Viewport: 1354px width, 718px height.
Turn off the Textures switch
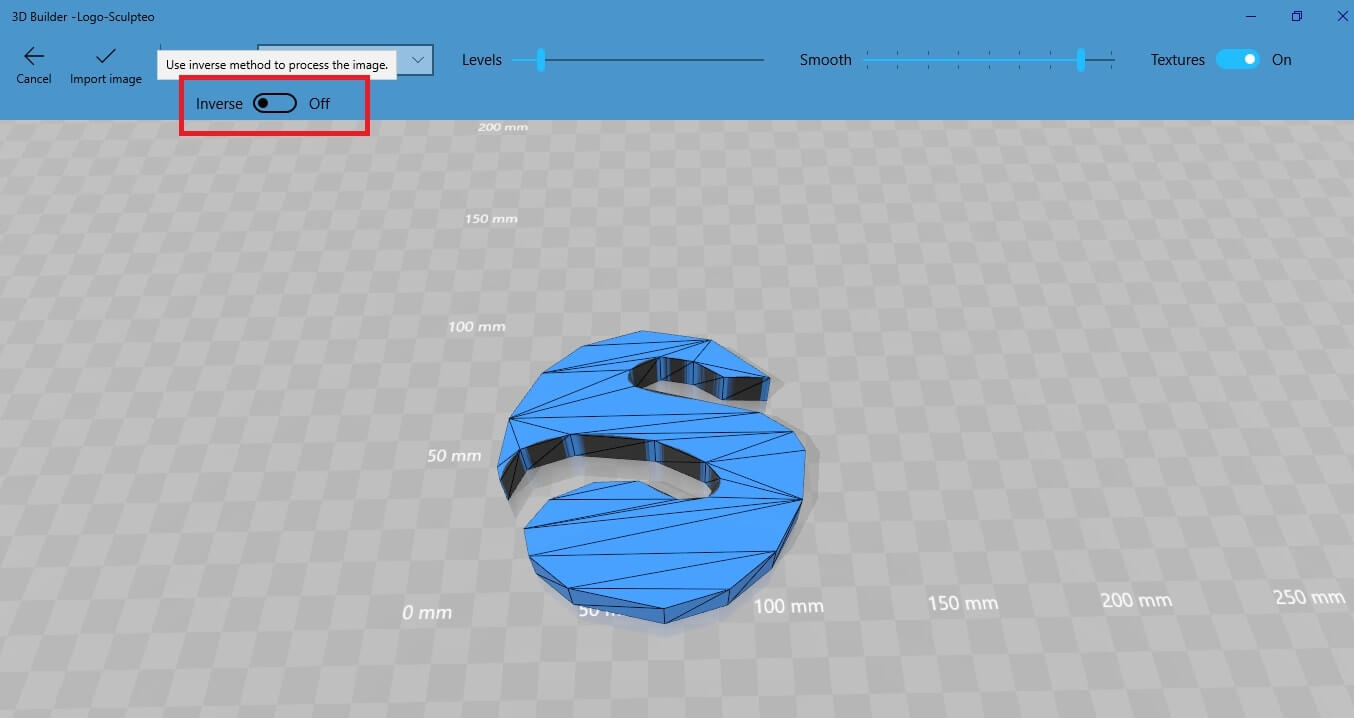pyautogui.click(x=1238, y=60)
